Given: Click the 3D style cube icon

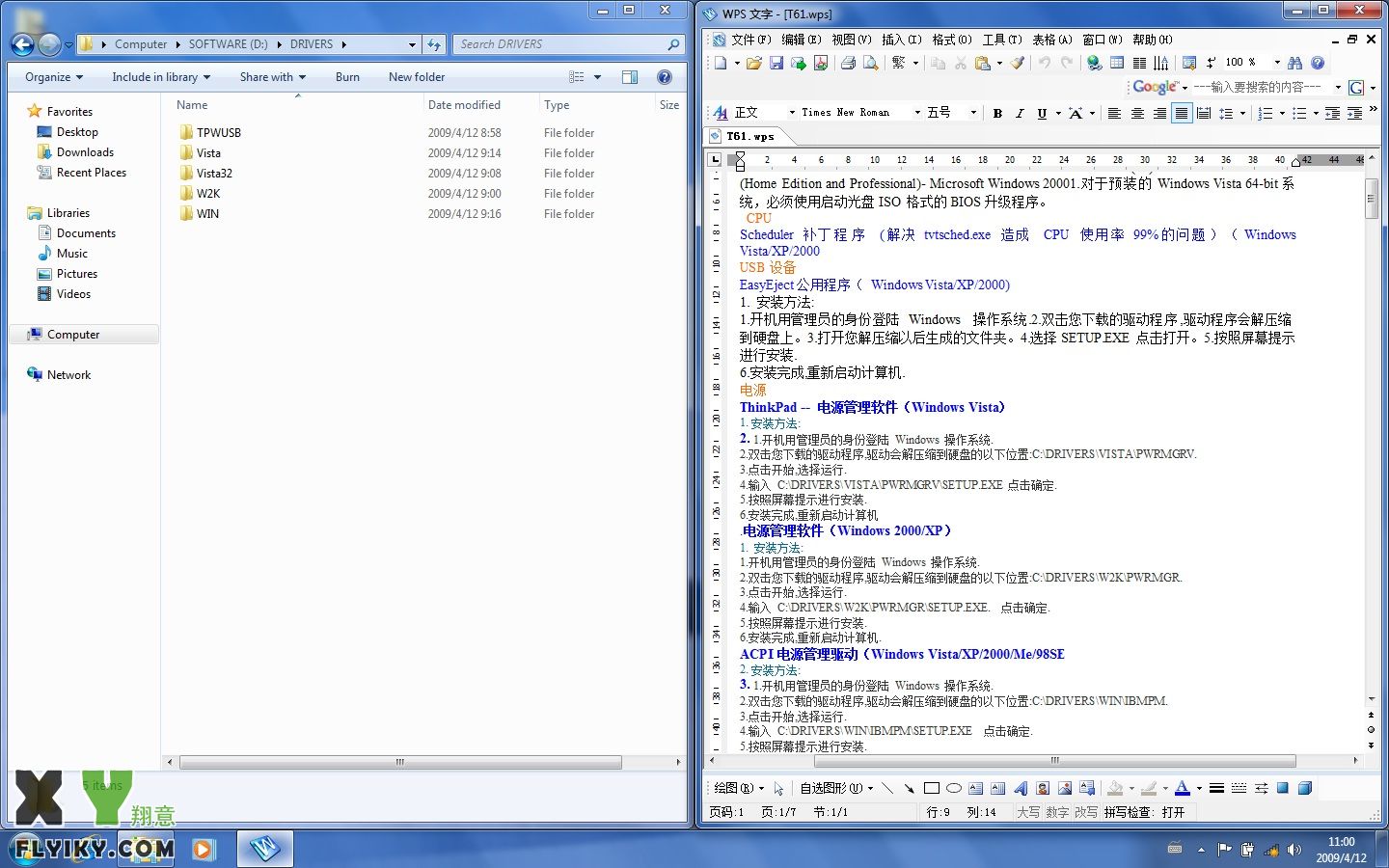Looking at the screenshot, I should click(x=1305, y=788).
